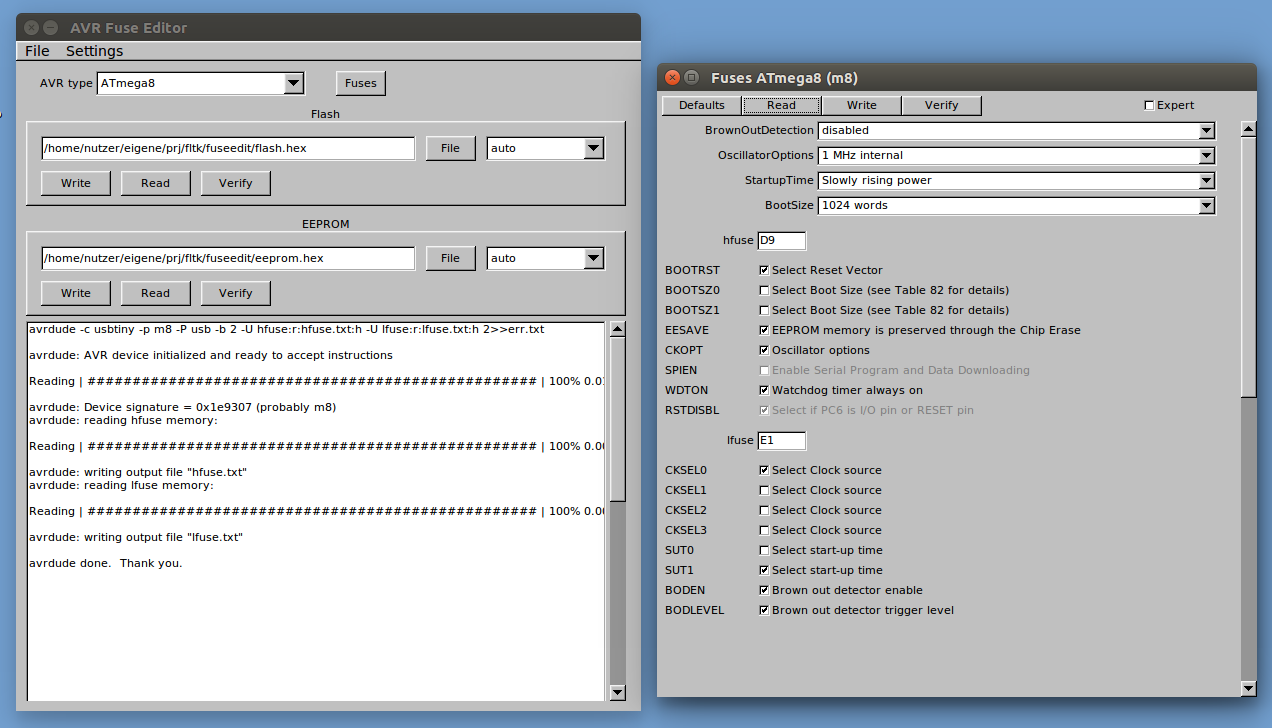Click the Write button in the Flash section
Viewport: 1272px width, 728px height.
click(76, 183)
